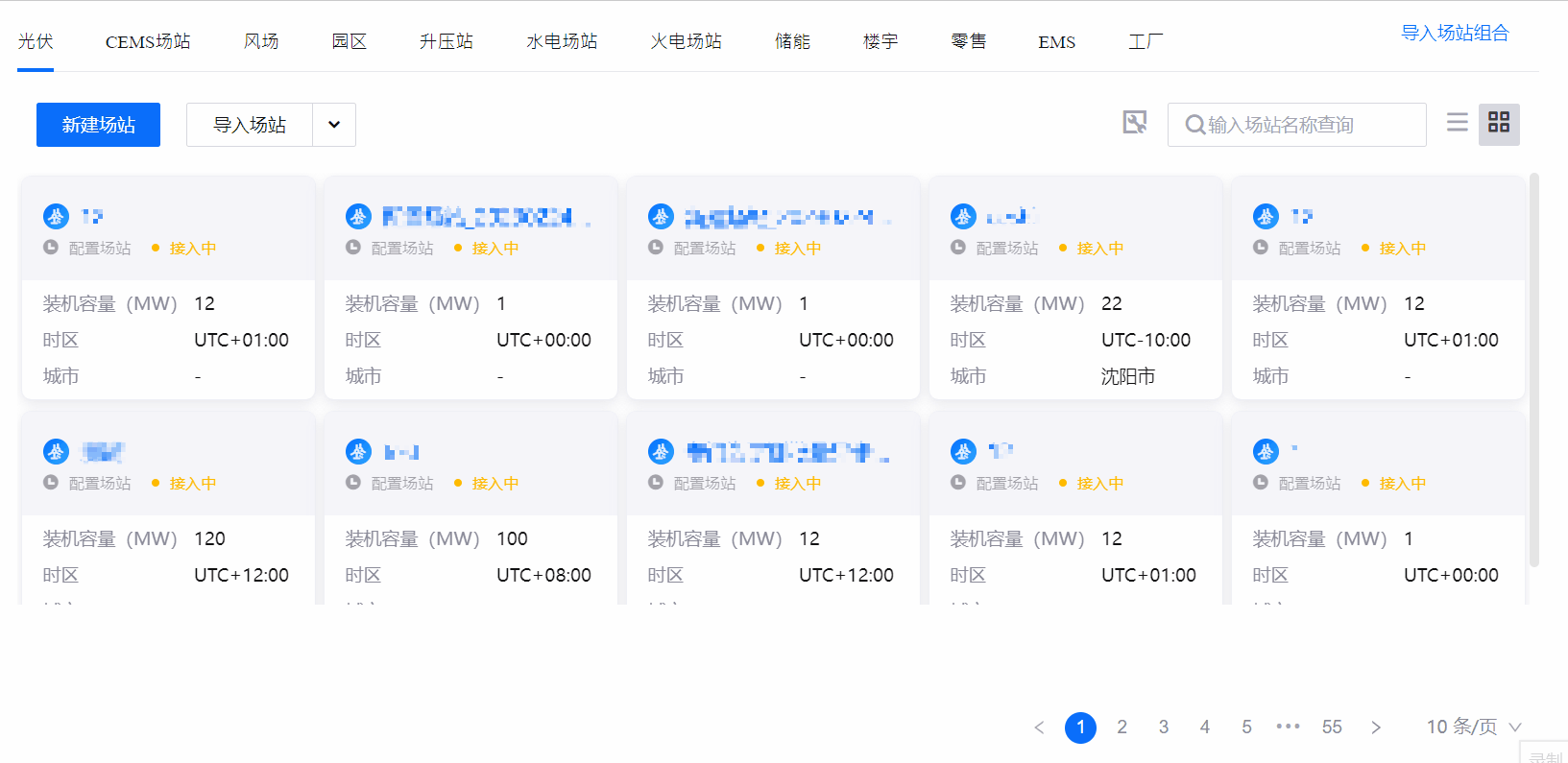Image resolution: width=1568 pixels, height=763 pixels.
Task: Expand the 导入场站 dropdown arrow
Action: click(334, 125)
